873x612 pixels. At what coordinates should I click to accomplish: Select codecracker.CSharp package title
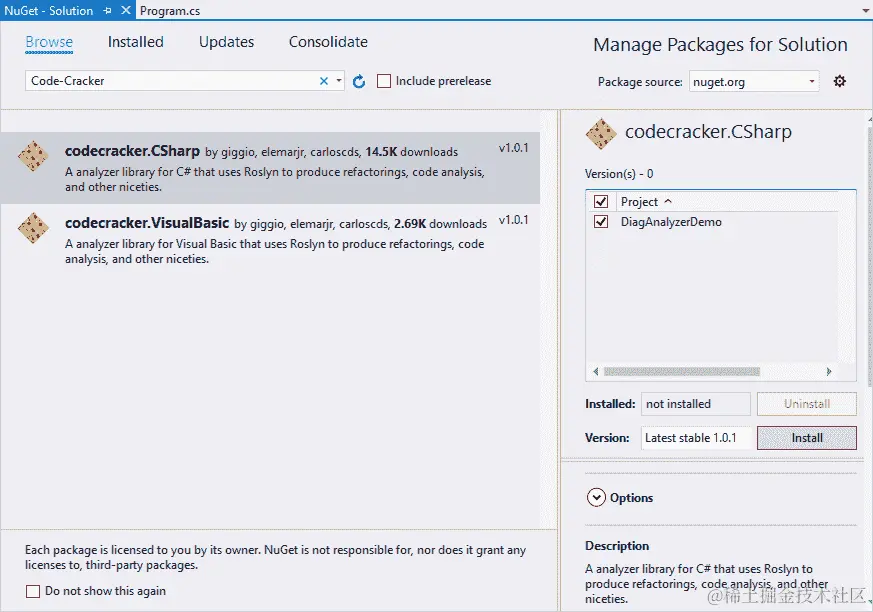(x=132, y=151)
